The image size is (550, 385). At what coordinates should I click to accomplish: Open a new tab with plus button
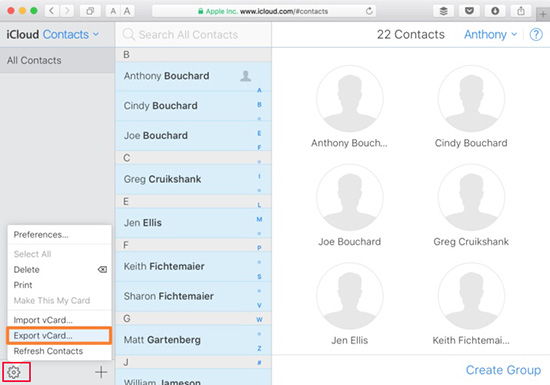543,14
